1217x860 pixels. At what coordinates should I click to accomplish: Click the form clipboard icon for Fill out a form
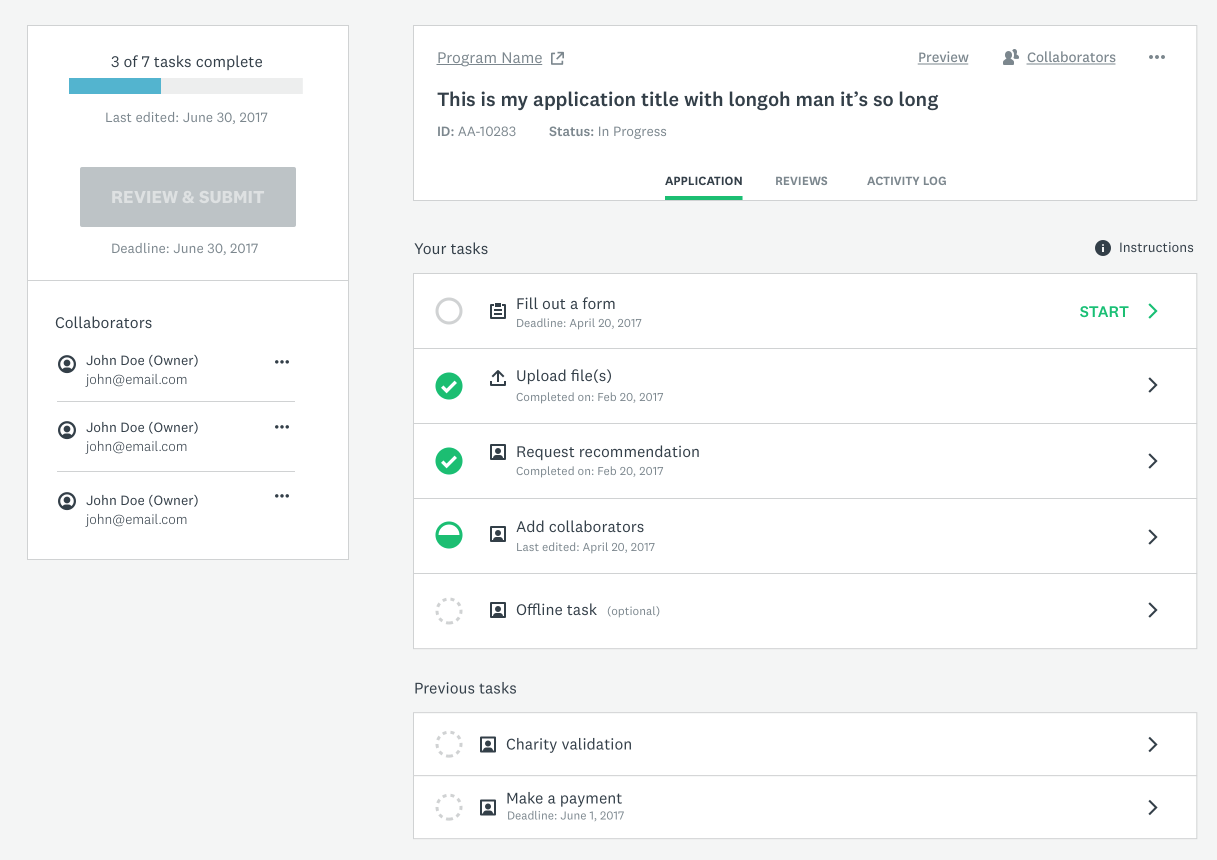coord(497,311)
